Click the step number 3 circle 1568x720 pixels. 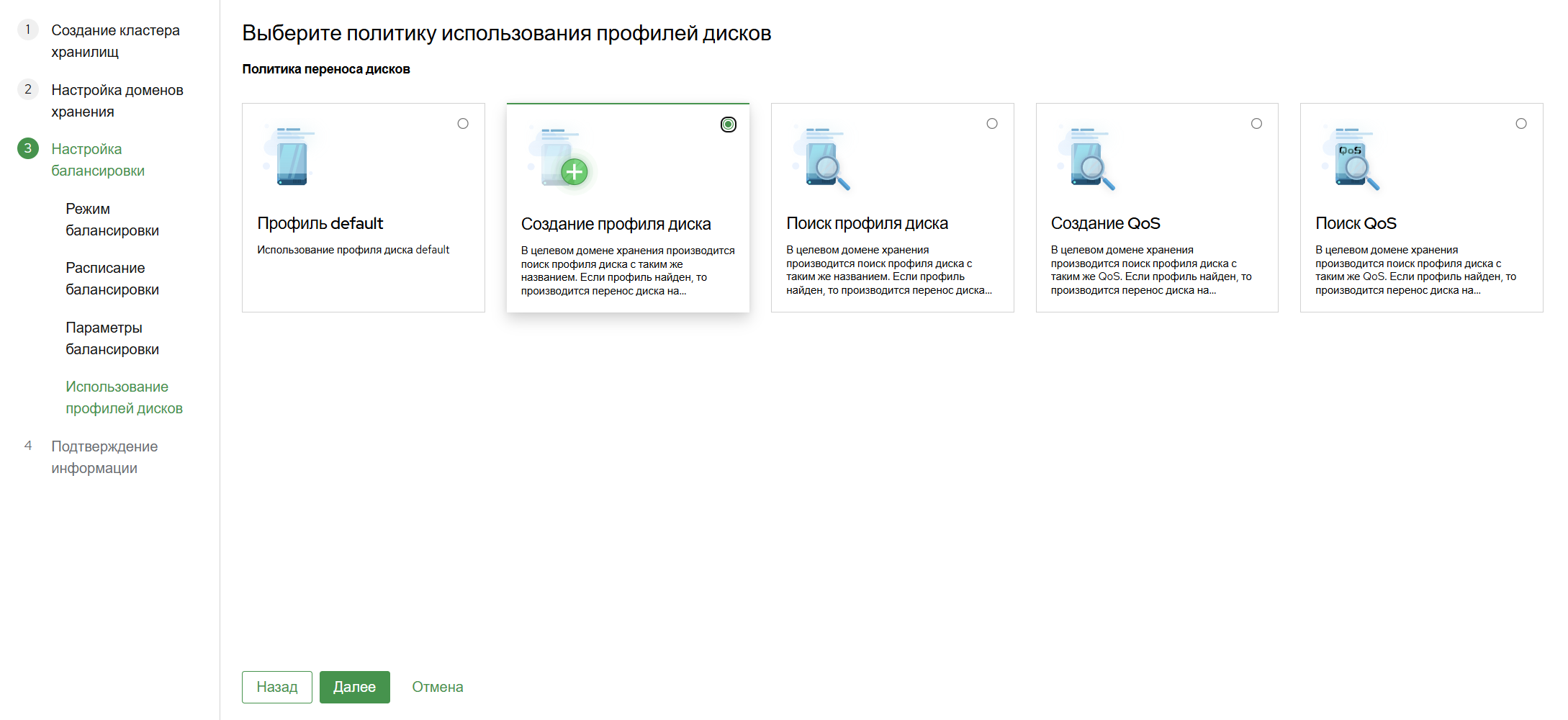[28, 148]
